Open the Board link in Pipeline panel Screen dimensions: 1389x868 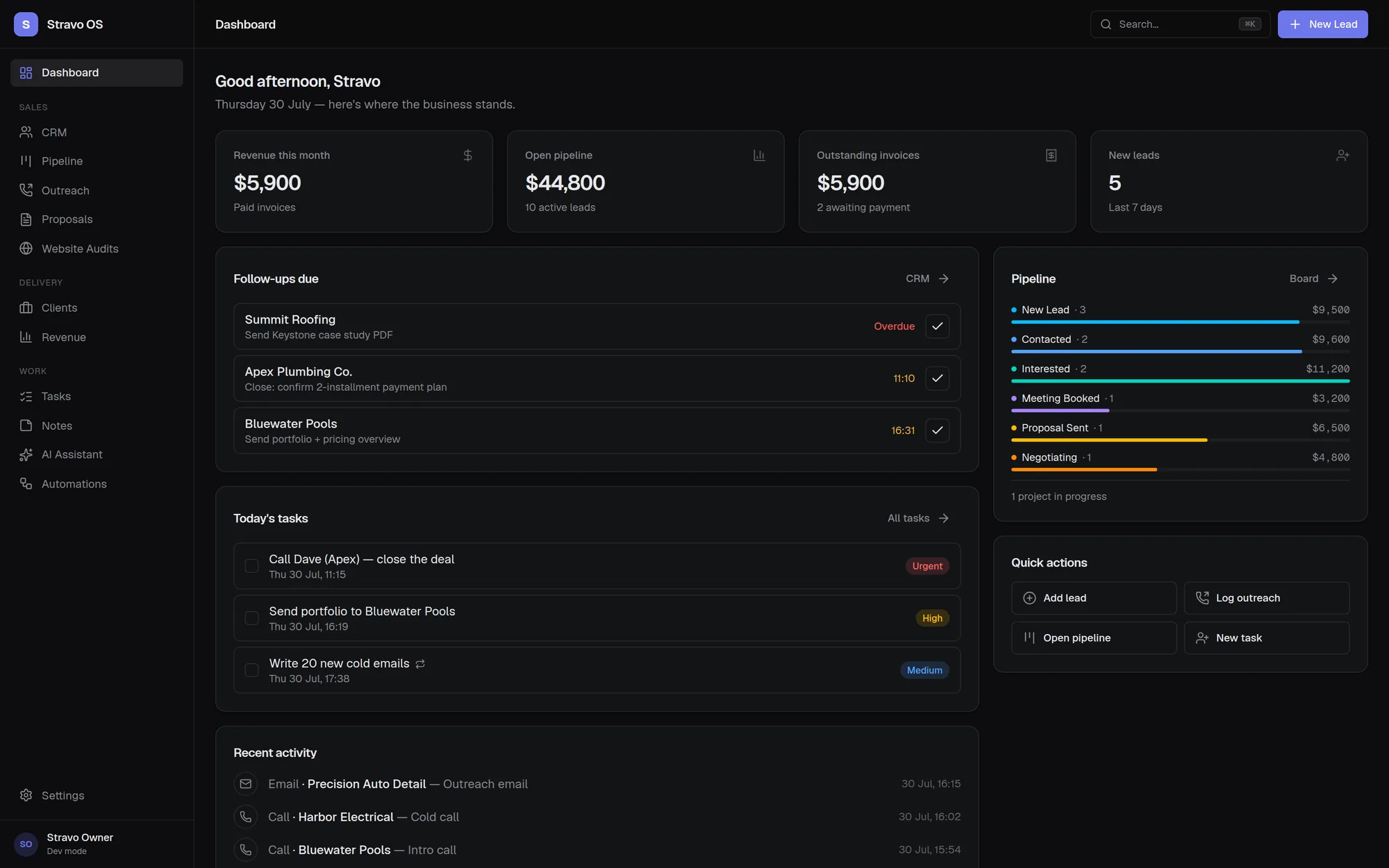click(x=1313, y=278)
